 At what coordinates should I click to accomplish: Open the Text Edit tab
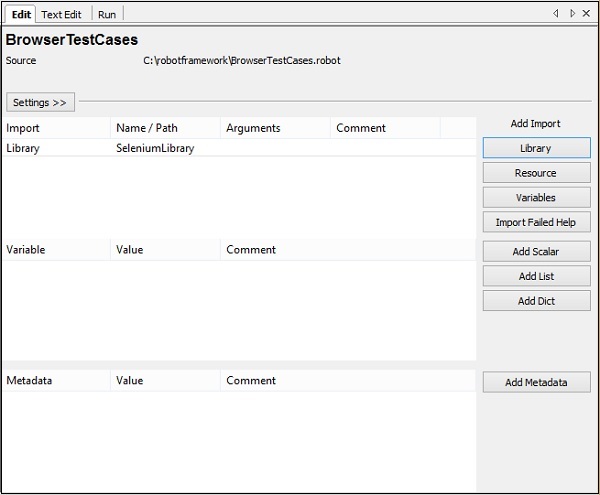tap(61, 15)
